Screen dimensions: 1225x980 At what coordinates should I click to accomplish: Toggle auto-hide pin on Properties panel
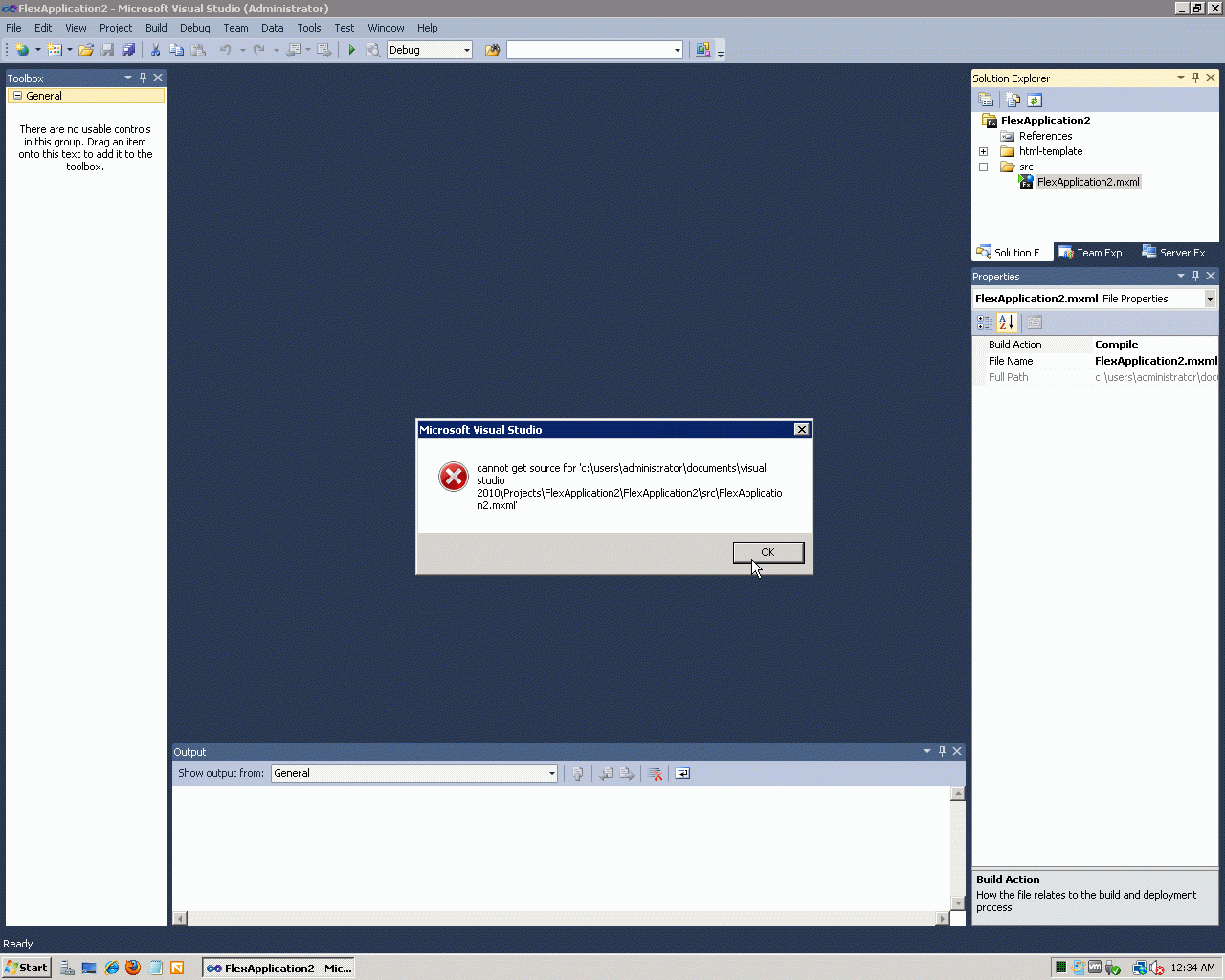[1195, 276]
